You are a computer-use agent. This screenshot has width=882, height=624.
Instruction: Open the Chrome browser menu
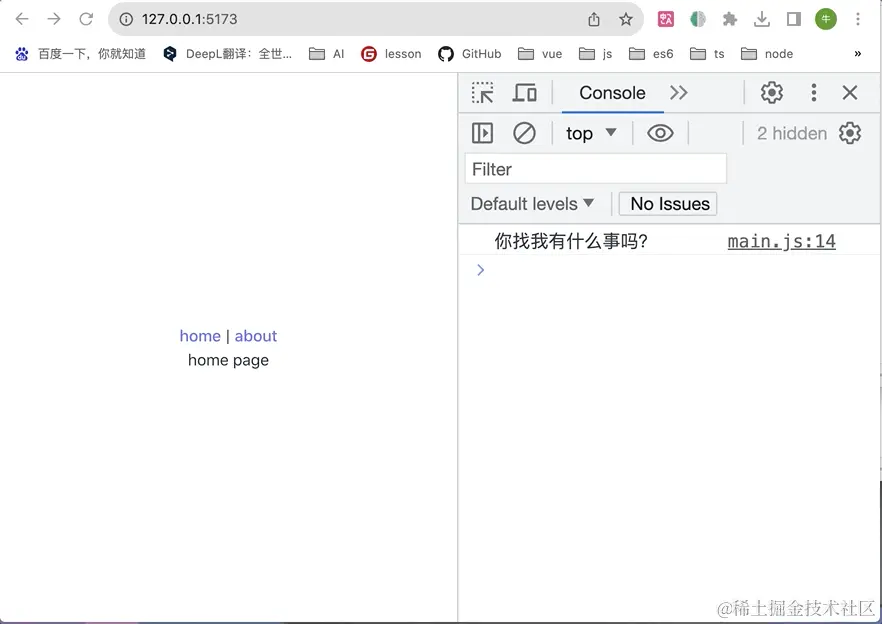tap(859, 18)
